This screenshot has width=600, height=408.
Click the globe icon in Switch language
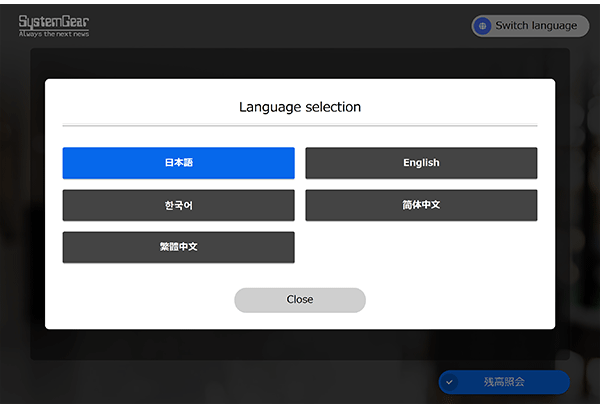coord(483,26)
